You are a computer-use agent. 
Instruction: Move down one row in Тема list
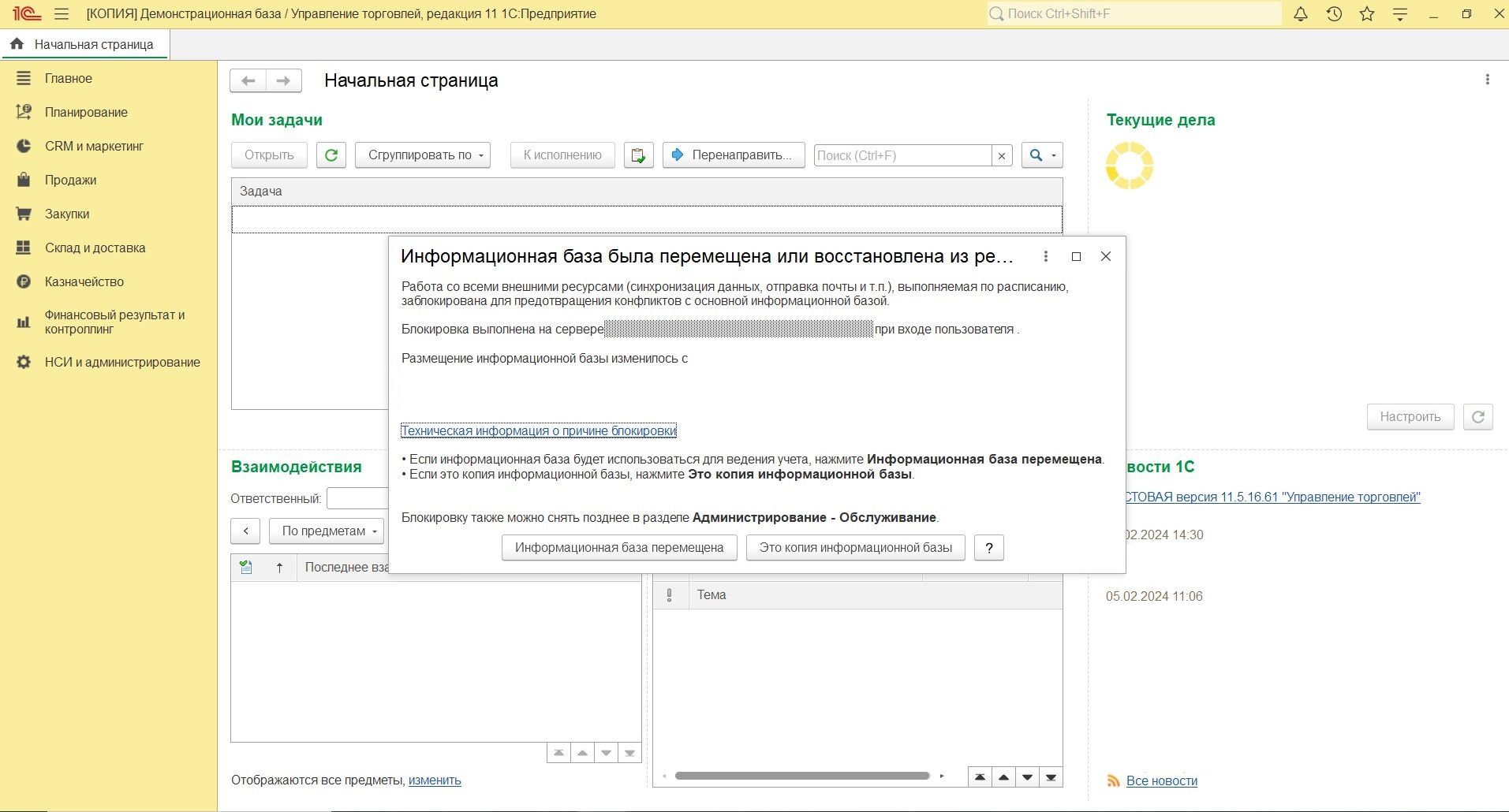1027,777
